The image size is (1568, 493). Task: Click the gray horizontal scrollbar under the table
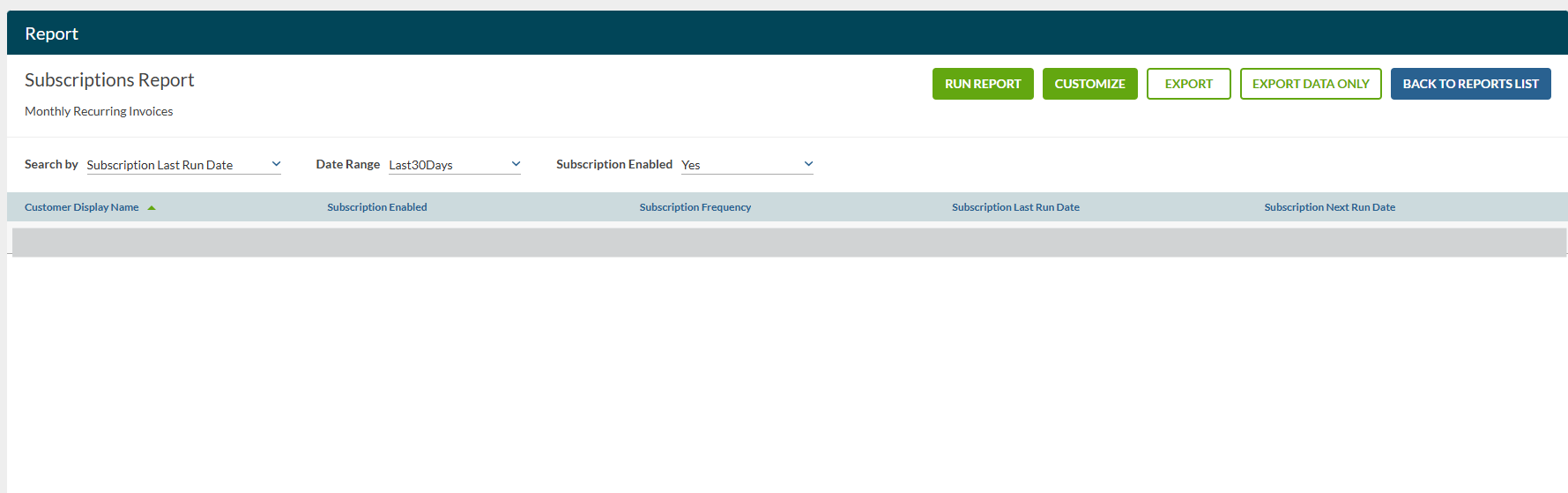(x=789, y=243)
